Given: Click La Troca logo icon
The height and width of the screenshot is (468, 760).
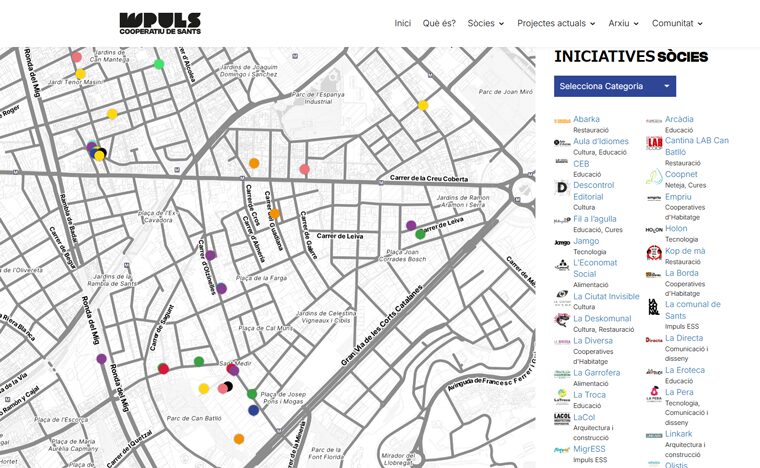Looking at the screenshot, I should (x=562, y=396).
